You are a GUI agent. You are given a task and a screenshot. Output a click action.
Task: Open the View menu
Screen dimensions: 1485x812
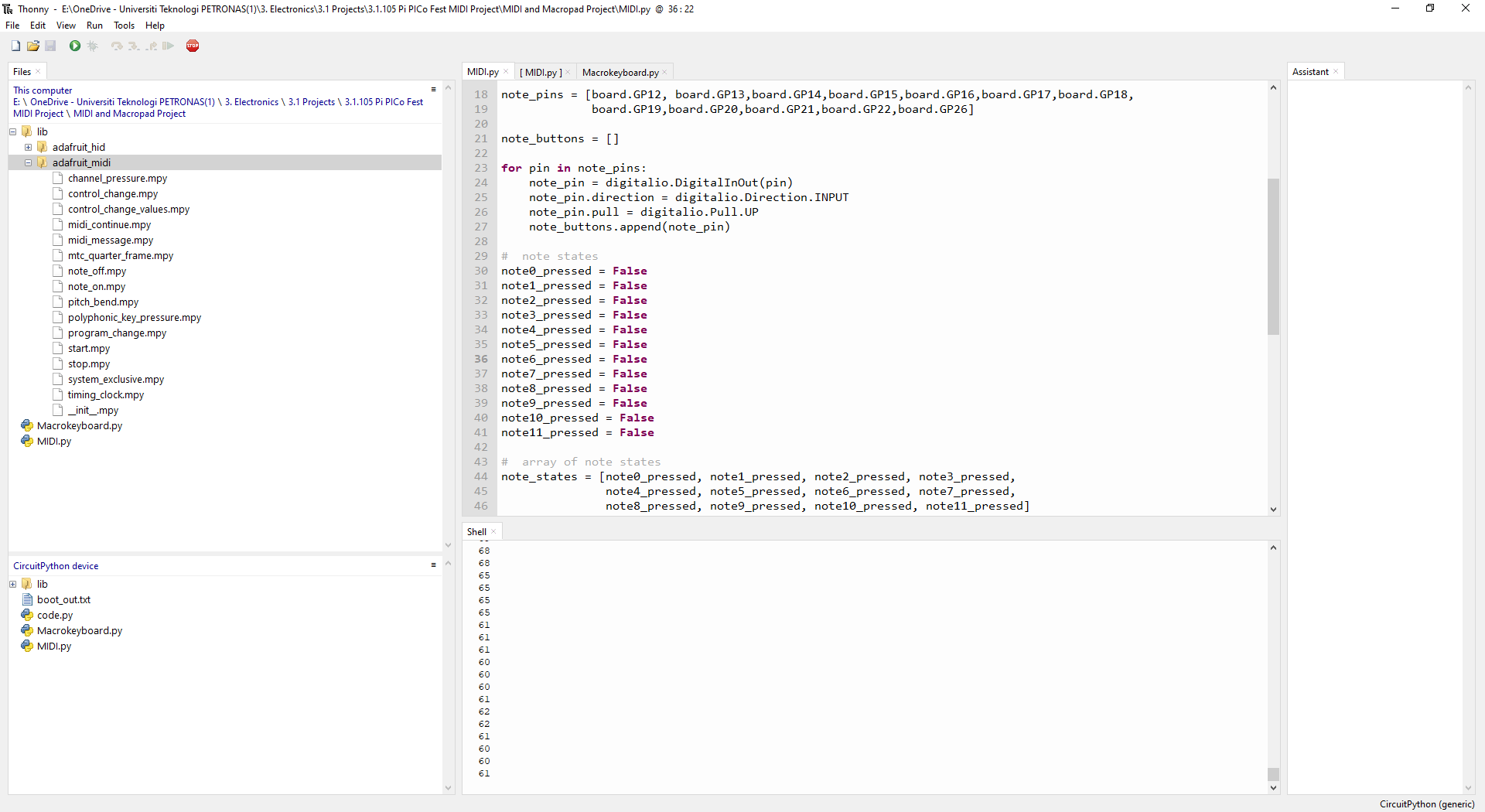pyautogui.click(x=66, y=26)
